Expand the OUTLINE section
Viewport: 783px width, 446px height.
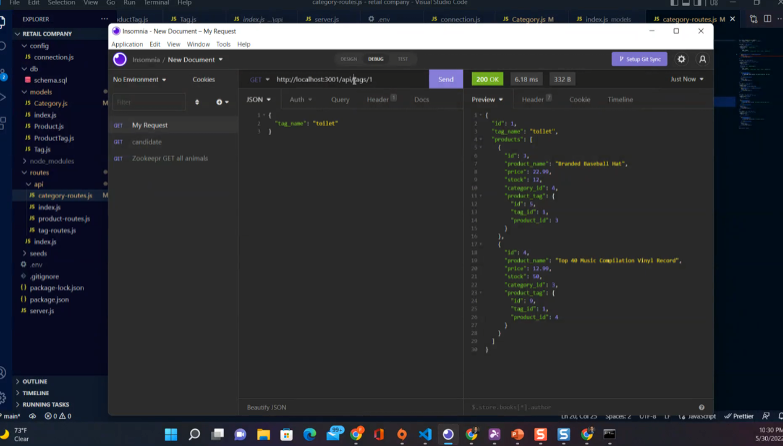tap(34, 381)
